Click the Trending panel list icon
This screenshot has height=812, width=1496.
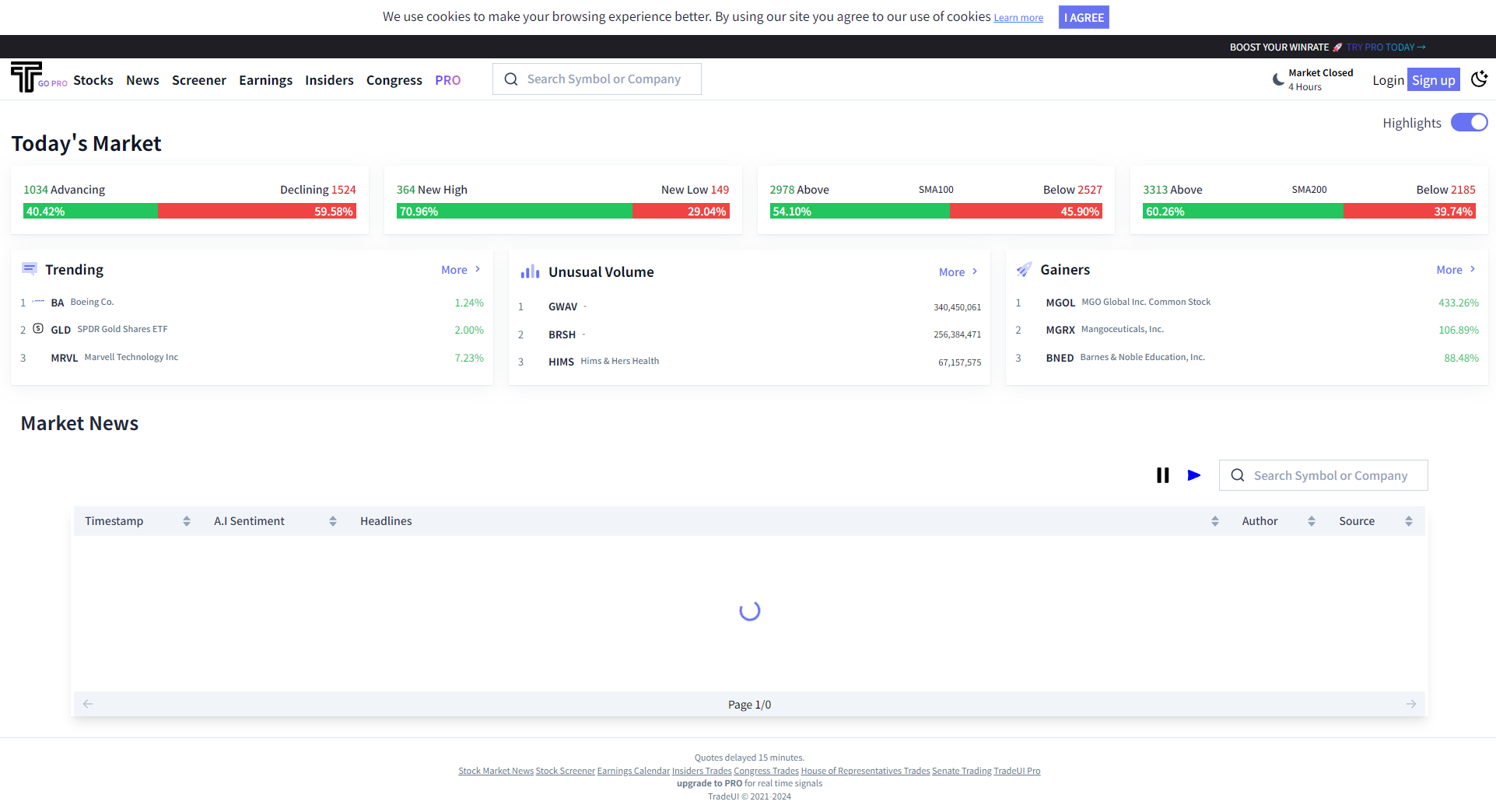30,268
